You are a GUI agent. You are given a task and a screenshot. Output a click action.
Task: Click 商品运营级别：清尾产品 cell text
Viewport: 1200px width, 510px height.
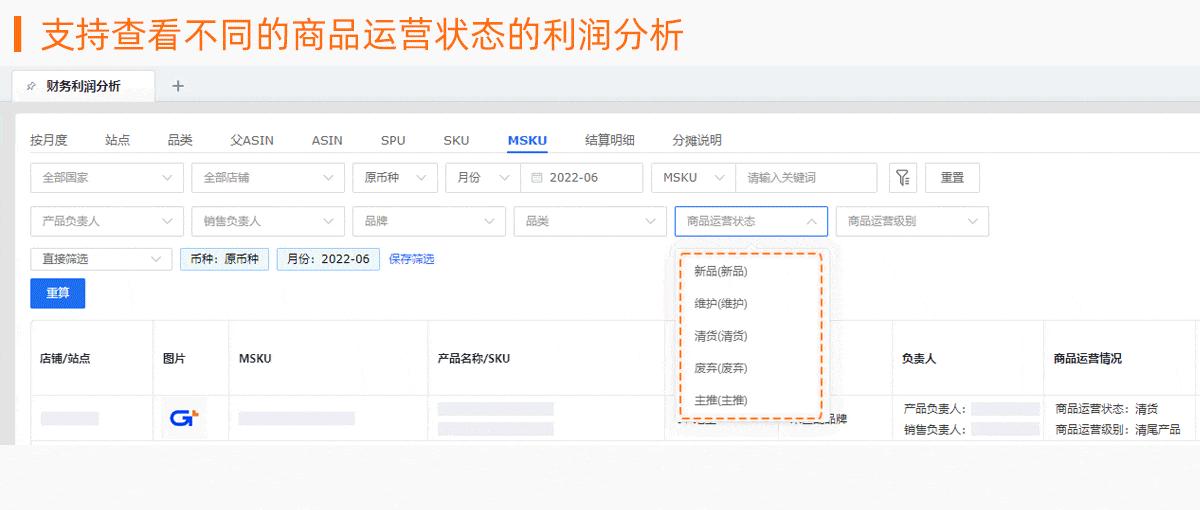[x=1118, y=430]
